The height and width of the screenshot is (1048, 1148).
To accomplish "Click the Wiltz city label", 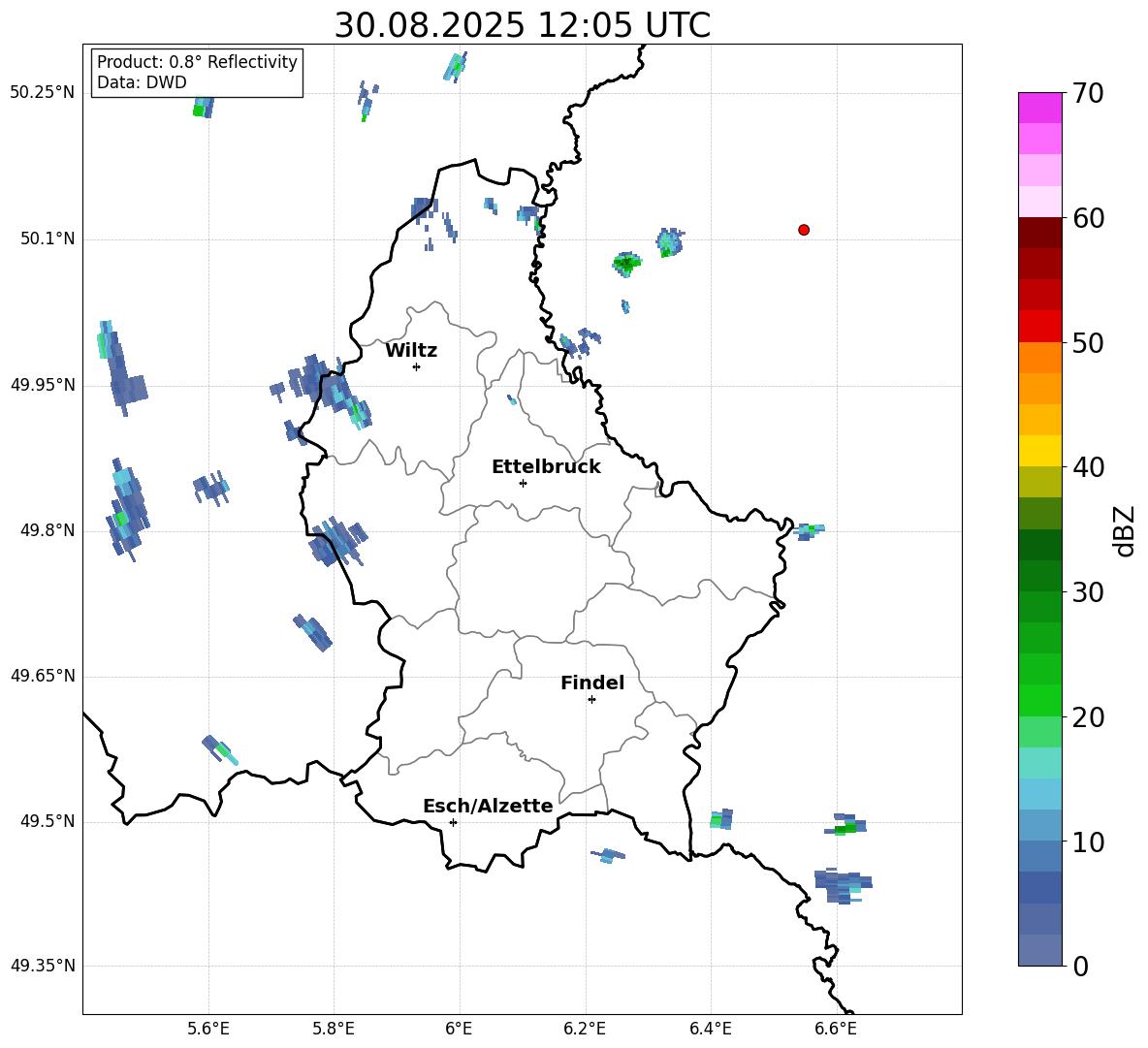I will [x=411, y=351].
